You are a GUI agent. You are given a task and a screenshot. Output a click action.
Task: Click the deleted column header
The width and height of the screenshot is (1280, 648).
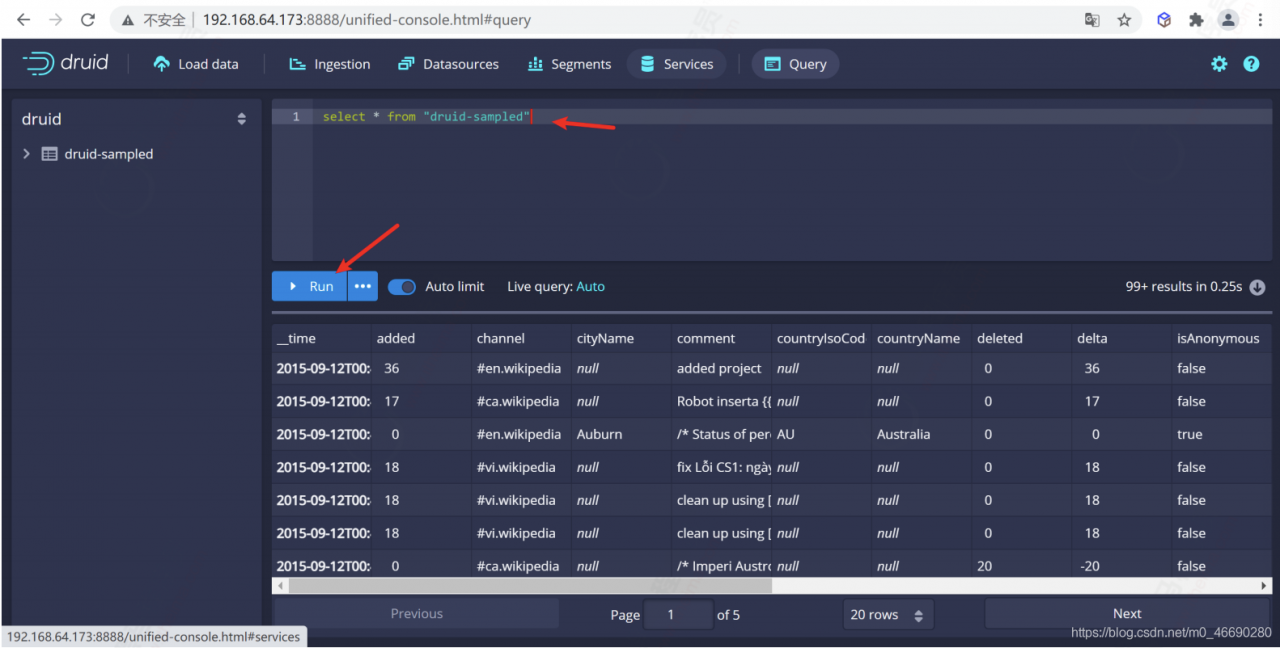pos(1021,338)
